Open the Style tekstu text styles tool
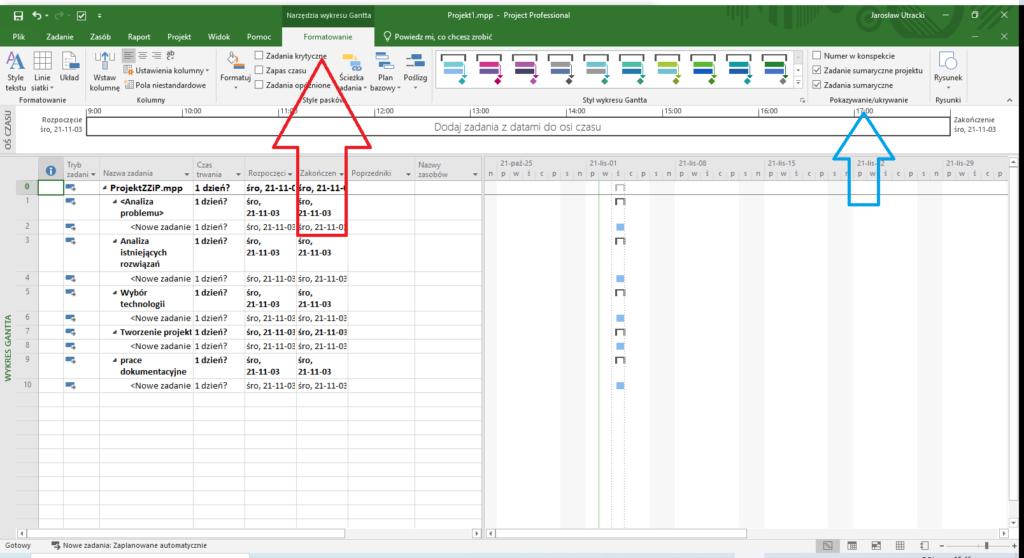This screenshot has height=558, width=1024. 15,70
